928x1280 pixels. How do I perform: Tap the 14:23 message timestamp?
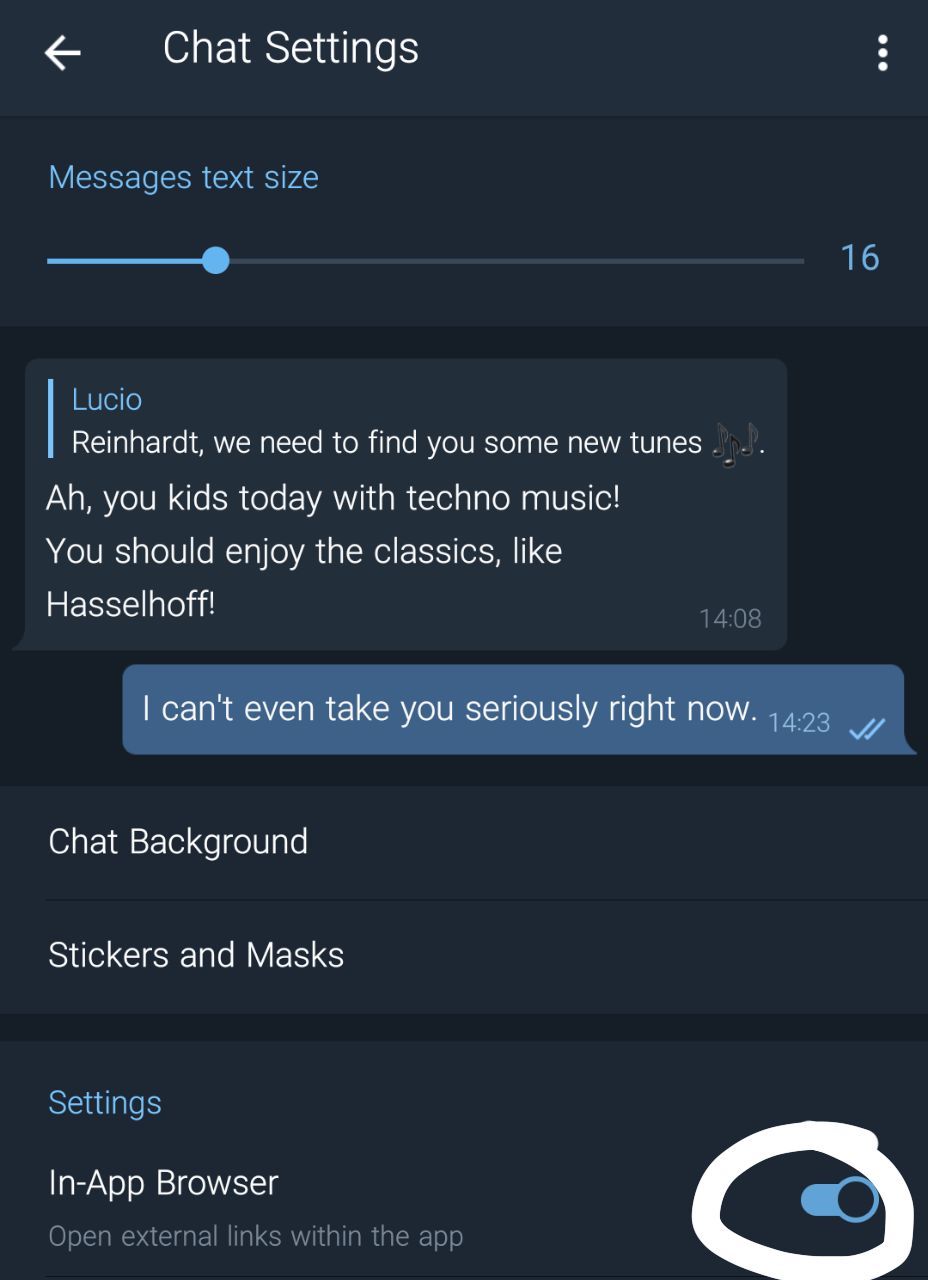pos(799,723)
